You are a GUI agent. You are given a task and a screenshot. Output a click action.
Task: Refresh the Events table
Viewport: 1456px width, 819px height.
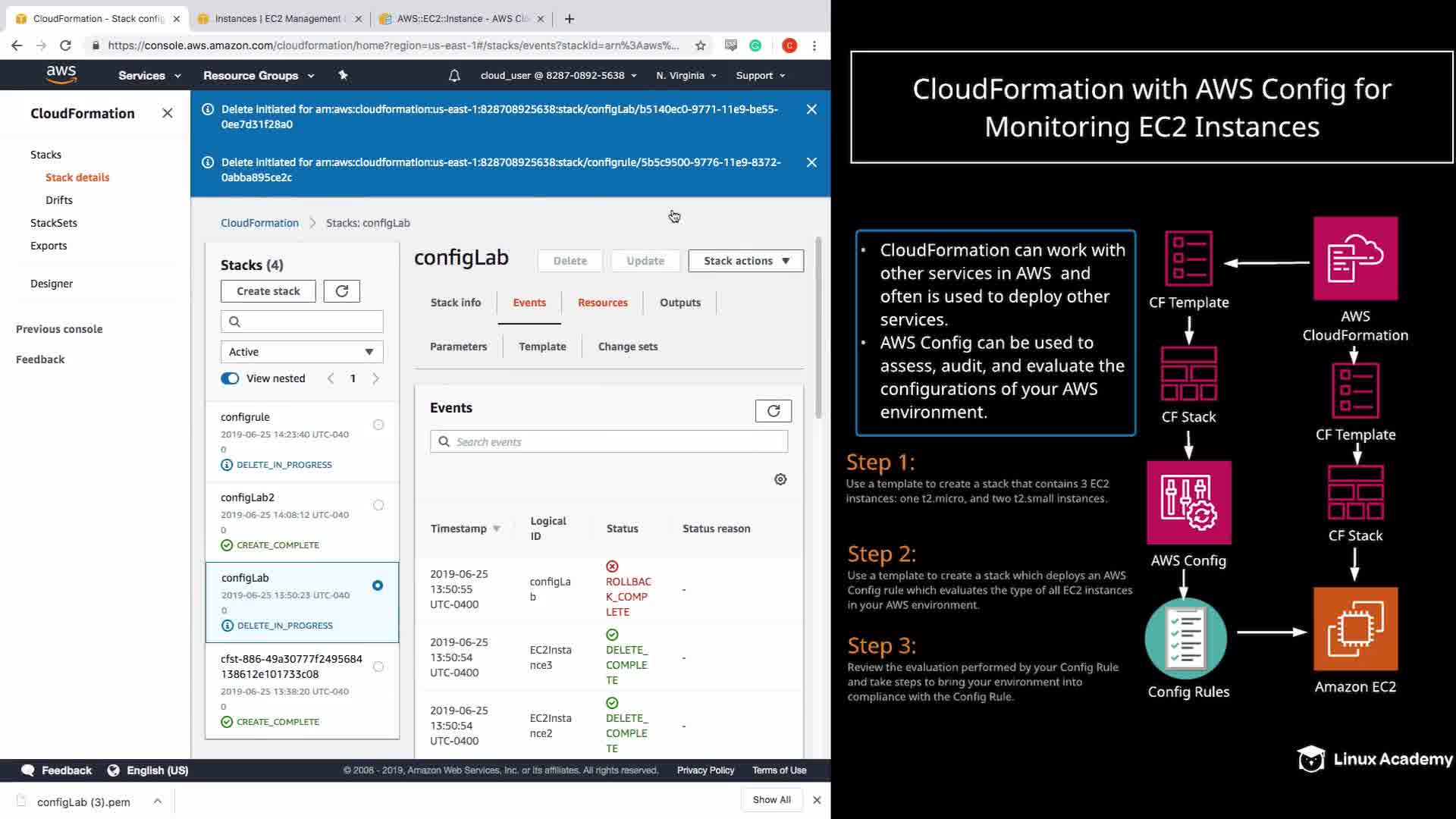773,411
